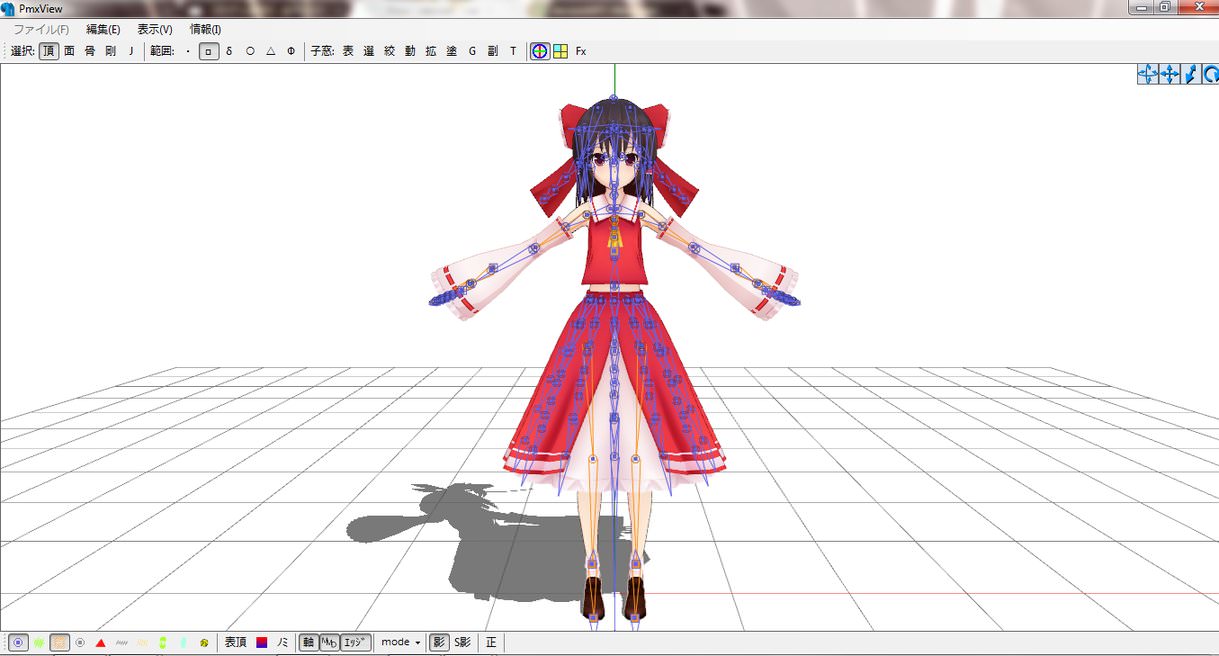The height and width of the screenshot is (656, 1219).
Task: Open the T sub-window
Action: click(x=513, y=51)
